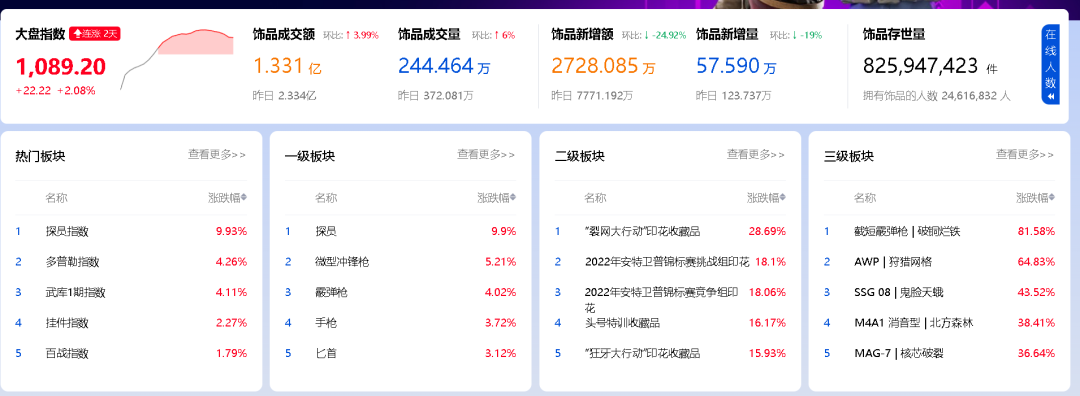Click the 5.21% change value
This screenshot has width=1080, height=396.
(500, 262)
